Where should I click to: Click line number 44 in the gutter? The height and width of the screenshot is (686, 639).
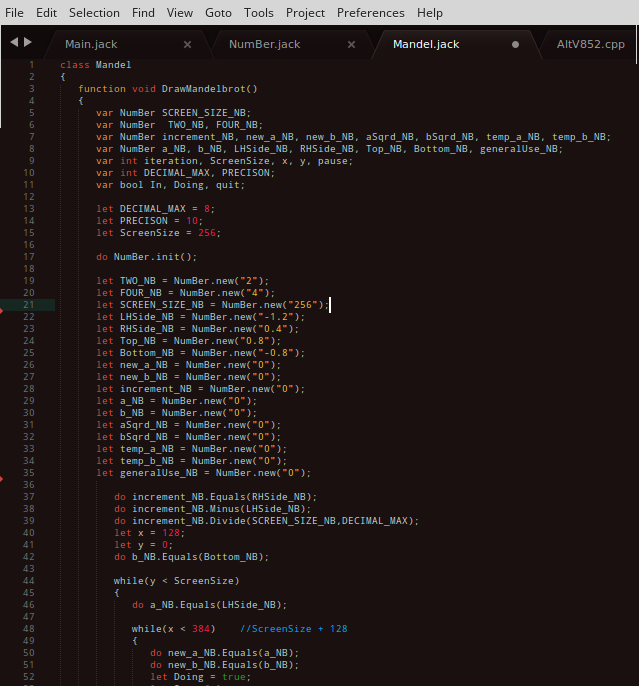(29, 581)
